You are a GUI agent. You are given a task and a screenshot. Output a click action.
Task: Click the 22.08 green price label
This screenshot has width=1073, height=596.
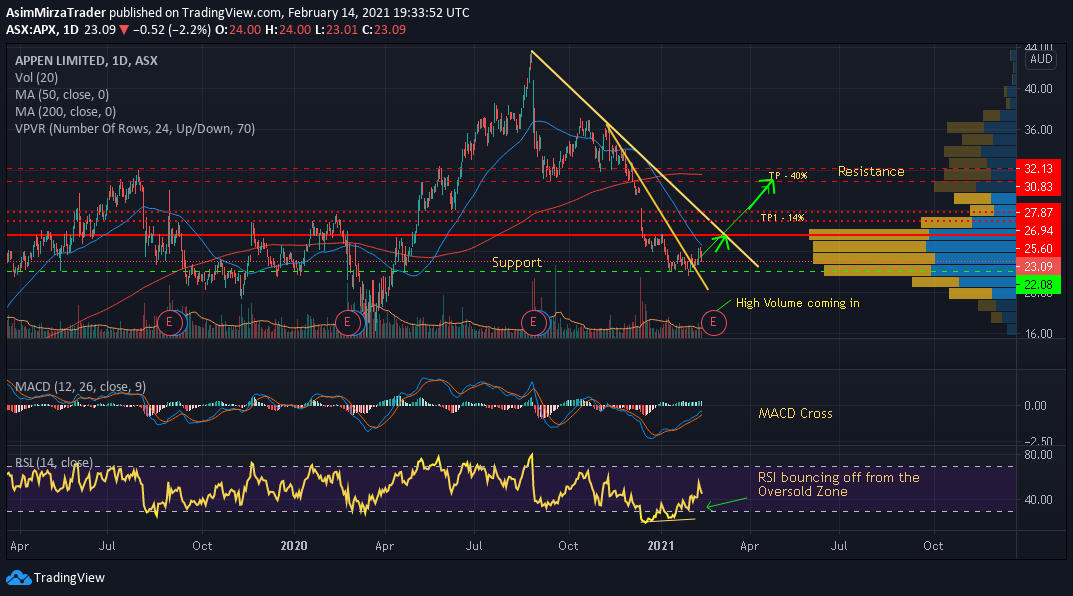[x=1038, y=284]
